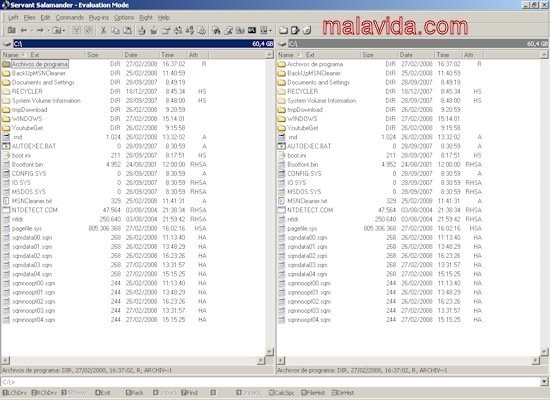Viewport: 550px width, 400px height.
Task: Click the Paste clipboard toolbar icon
Action: tap(128, 31)
